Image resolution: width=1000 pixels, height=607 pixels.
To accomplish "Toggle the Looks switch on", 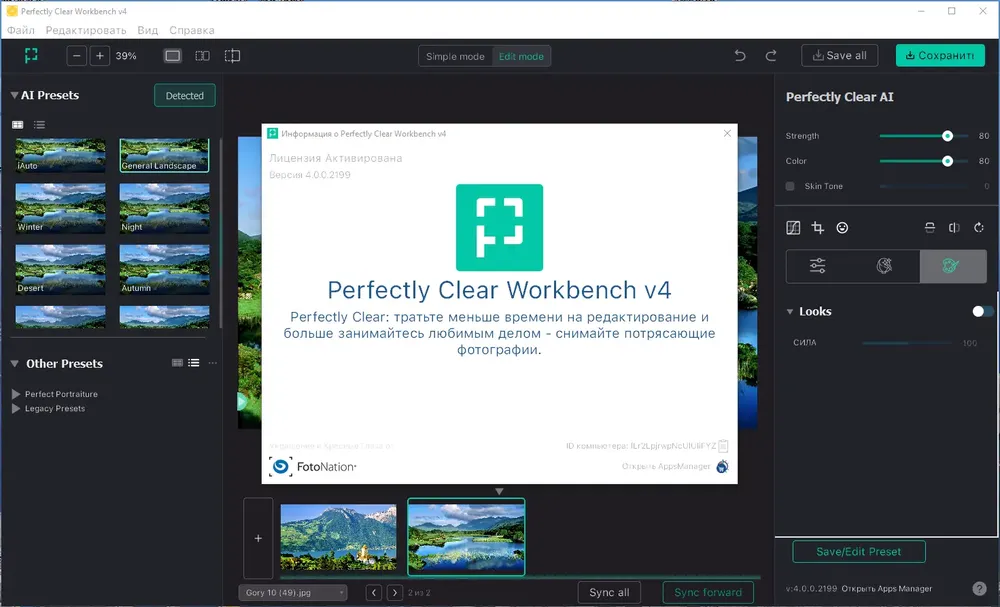I will pyautogui.click(x=982, y=311).
